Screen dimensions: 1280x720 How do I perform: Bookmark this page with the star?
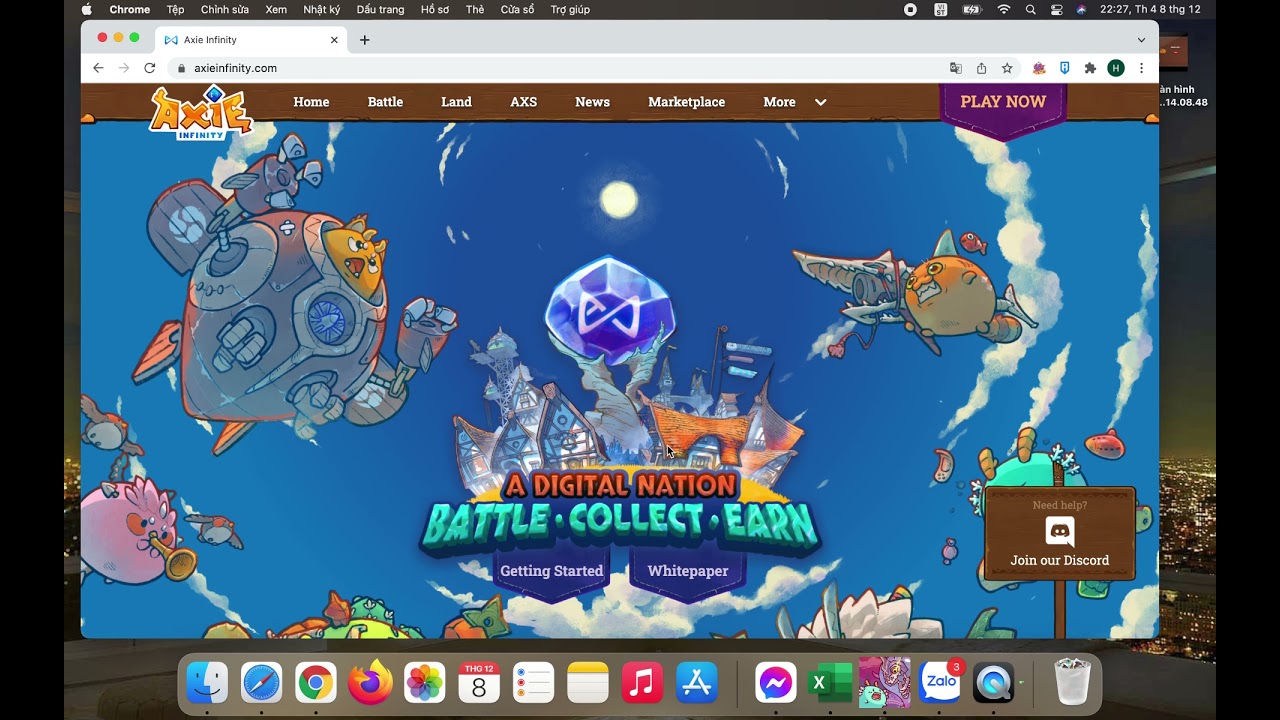[1007, 68]
